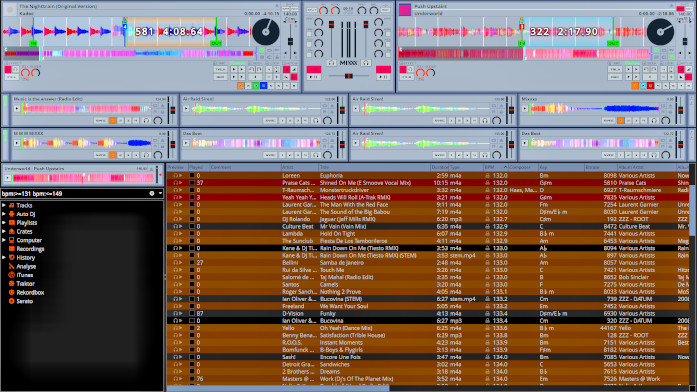
Task: Expand the History tree node
Action: click(4, 257)
